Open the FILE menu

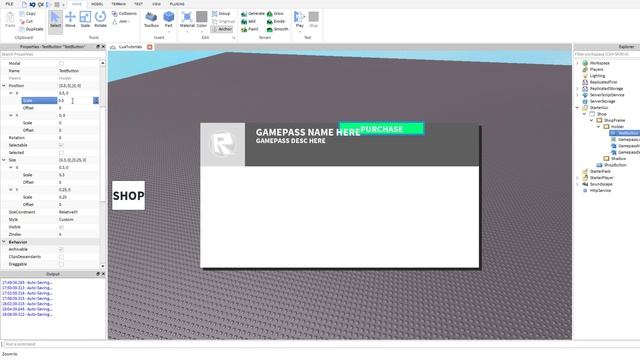9,4
